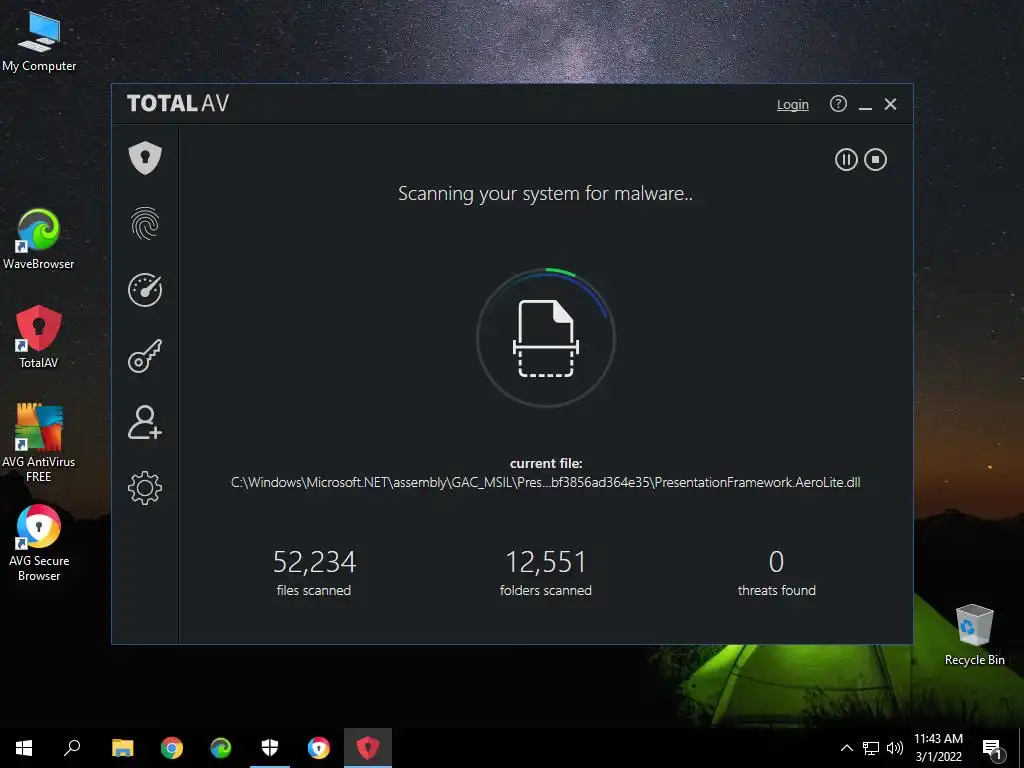Open the TotalAV help question mark
This screenshot has width=1024, height=768.
[838, 104]
